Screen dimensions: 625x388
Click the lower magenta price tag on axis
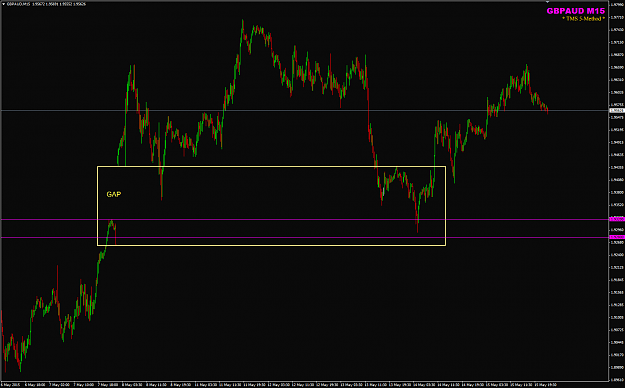[x=617, y=237]
